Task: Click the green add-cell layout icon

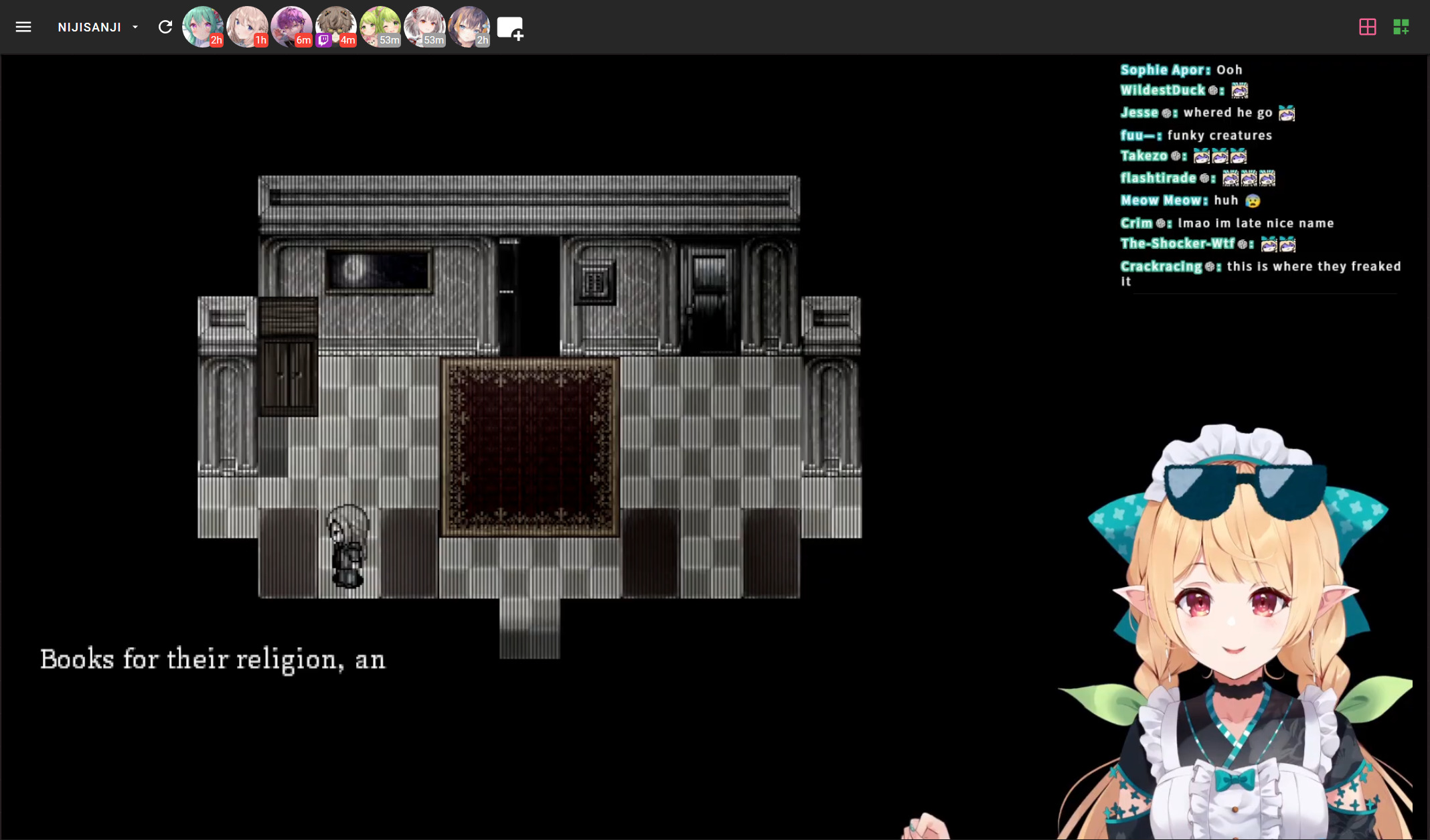Action: tap(1401, 27)
